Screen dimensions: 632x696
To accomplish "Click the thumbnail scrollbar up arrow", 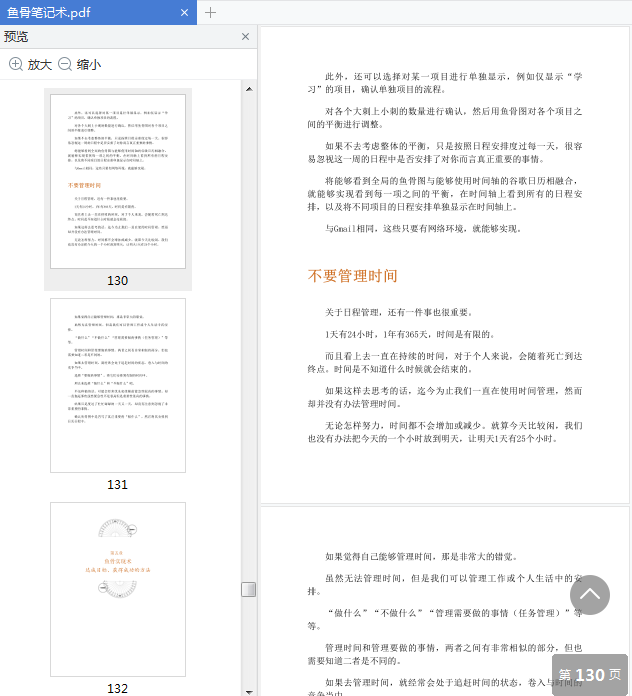I will (x=249, y=89).
